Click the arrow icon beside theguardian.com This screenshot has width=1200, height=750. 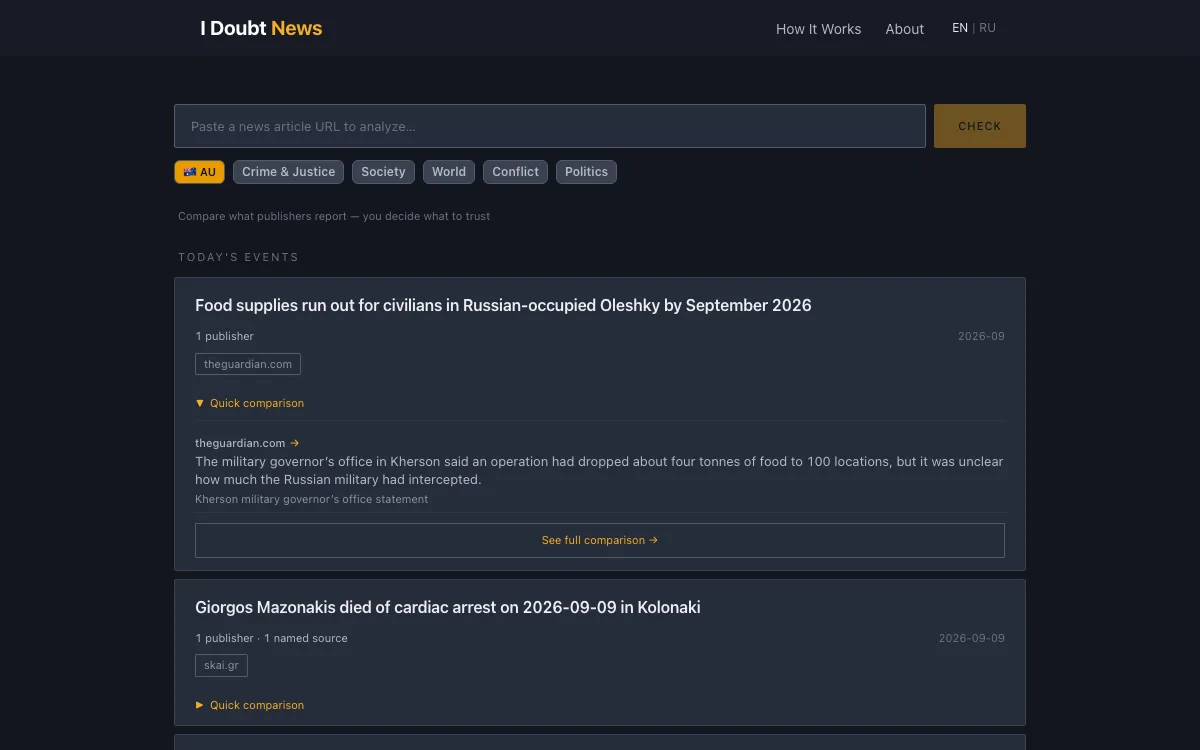[x=295, y=443]
